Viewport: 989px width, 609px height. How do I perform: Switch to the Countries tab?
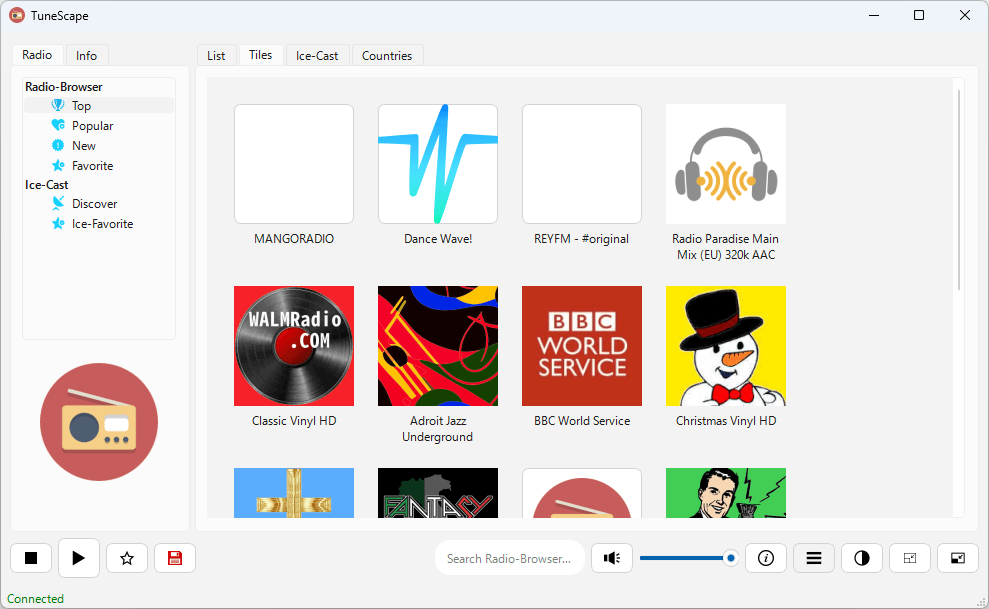(387, 55)
